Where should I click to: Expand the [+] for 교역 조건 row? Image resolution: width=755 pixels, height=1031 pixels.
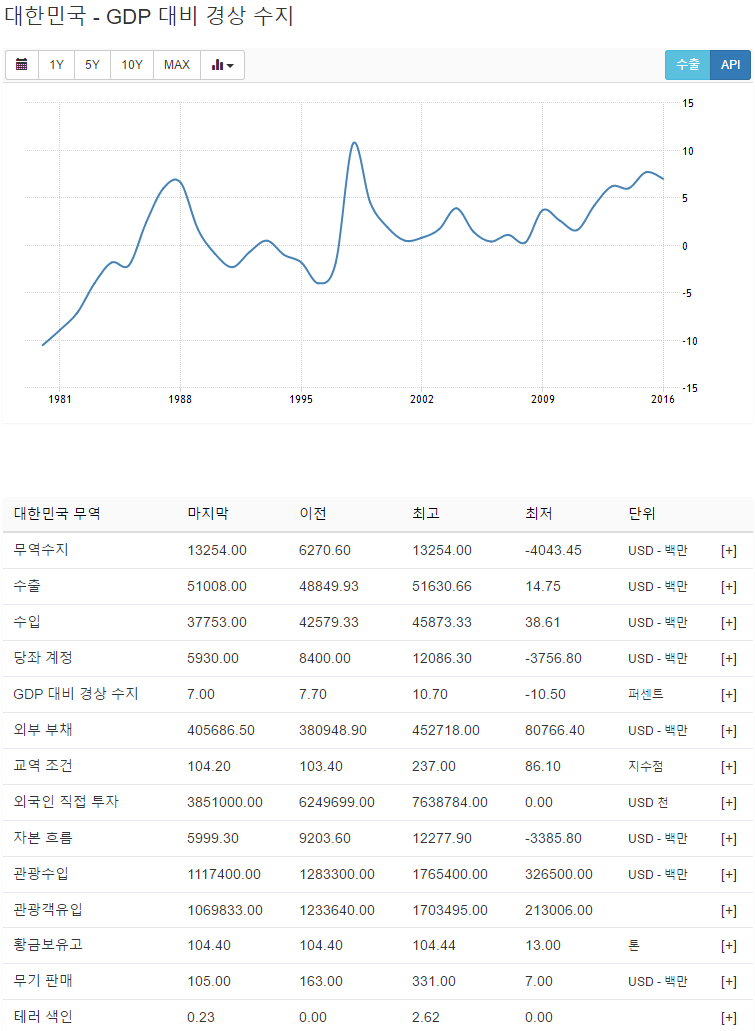[729, 767]
